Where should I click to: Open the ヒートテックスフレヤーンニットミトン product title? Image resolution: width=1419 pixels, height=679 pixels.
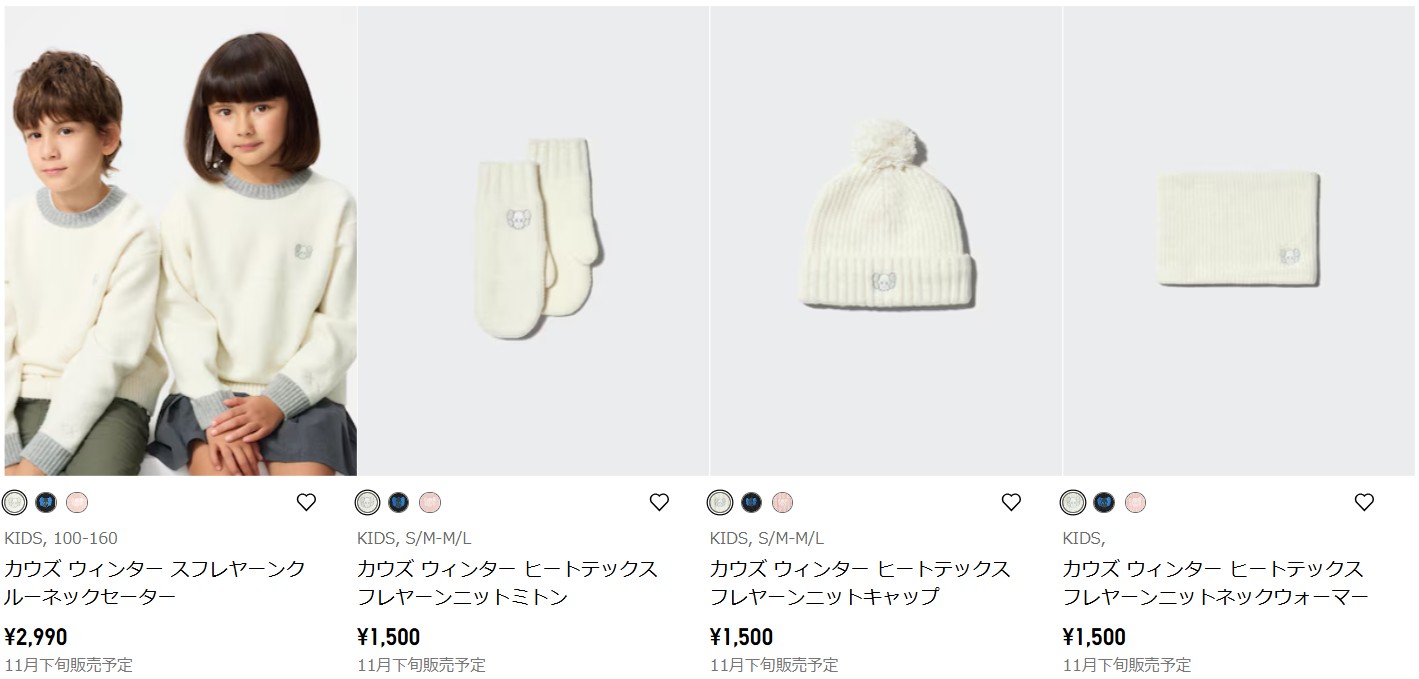click(x=508, y=583)
